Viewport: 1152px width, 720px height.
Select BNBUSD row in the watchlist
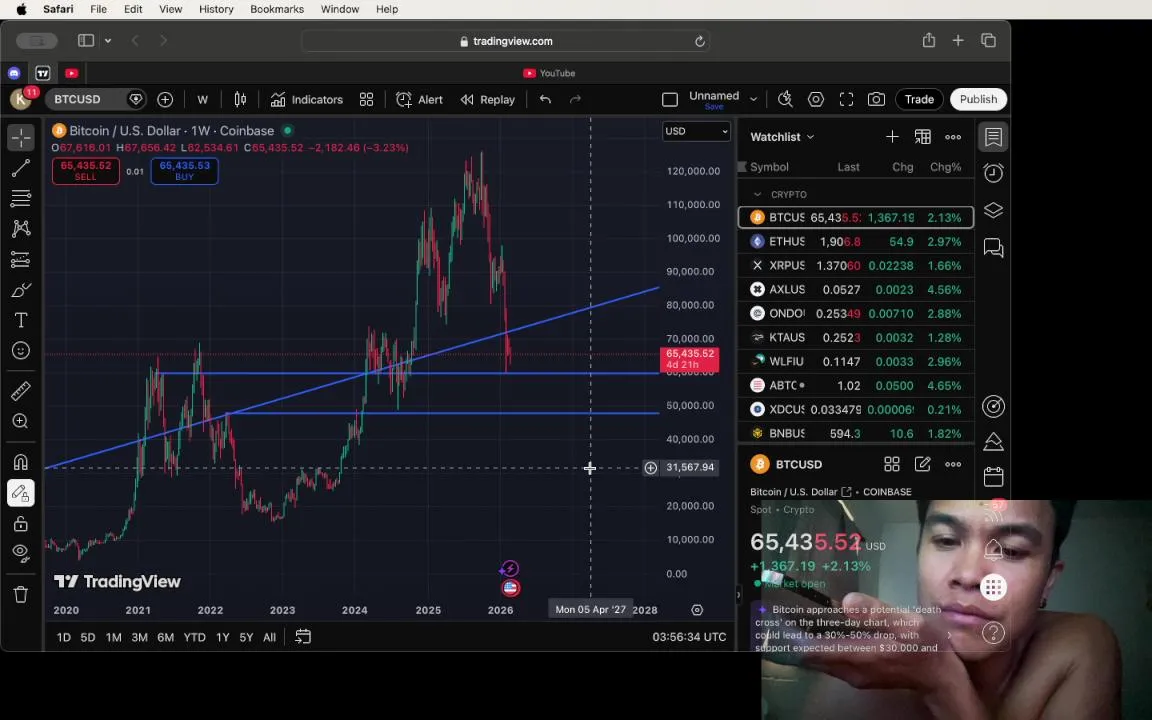(x=856, y=433)
